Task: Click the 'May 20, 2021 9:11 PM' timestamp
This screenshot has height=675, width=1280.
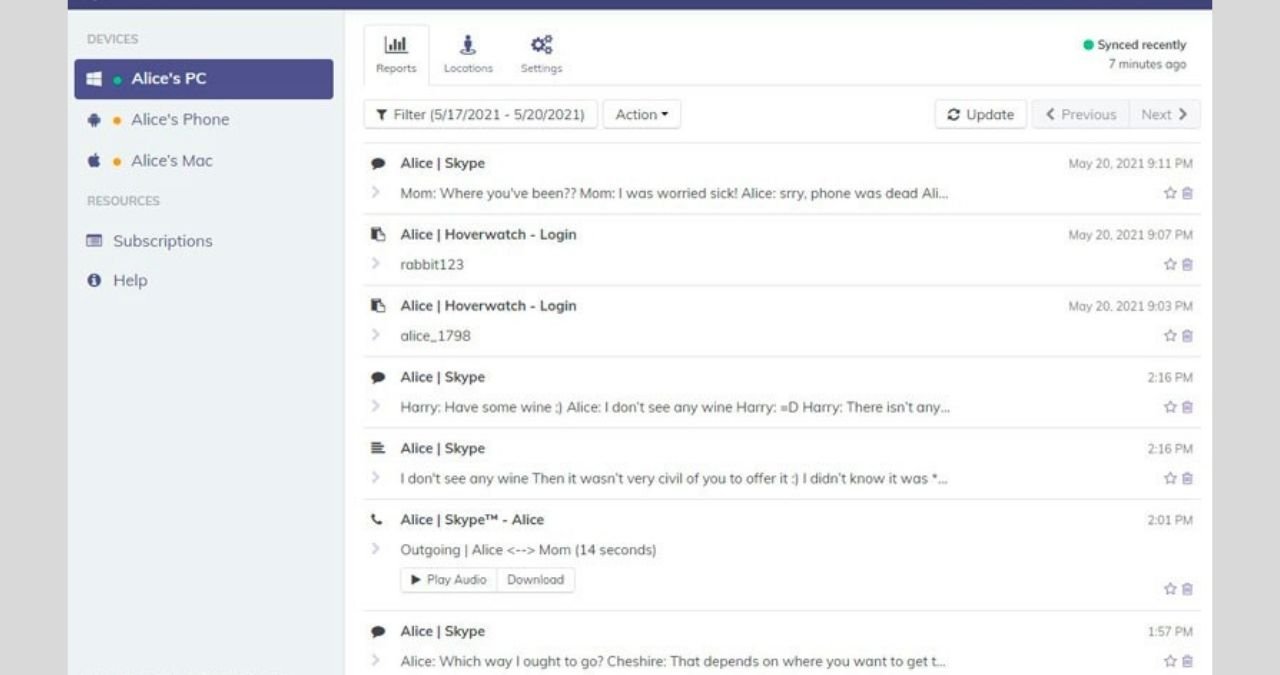Action: 1131,164
